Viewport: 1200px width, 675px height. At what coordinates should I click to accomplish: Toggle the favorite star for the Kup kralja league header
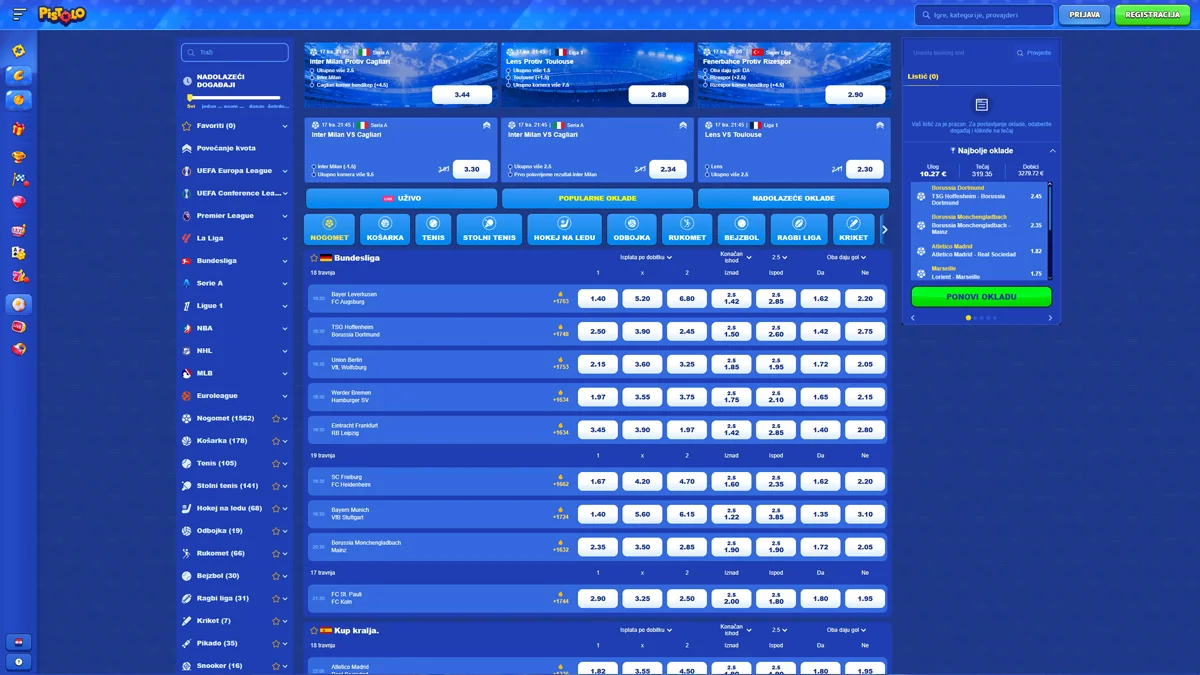pos(314,631)
